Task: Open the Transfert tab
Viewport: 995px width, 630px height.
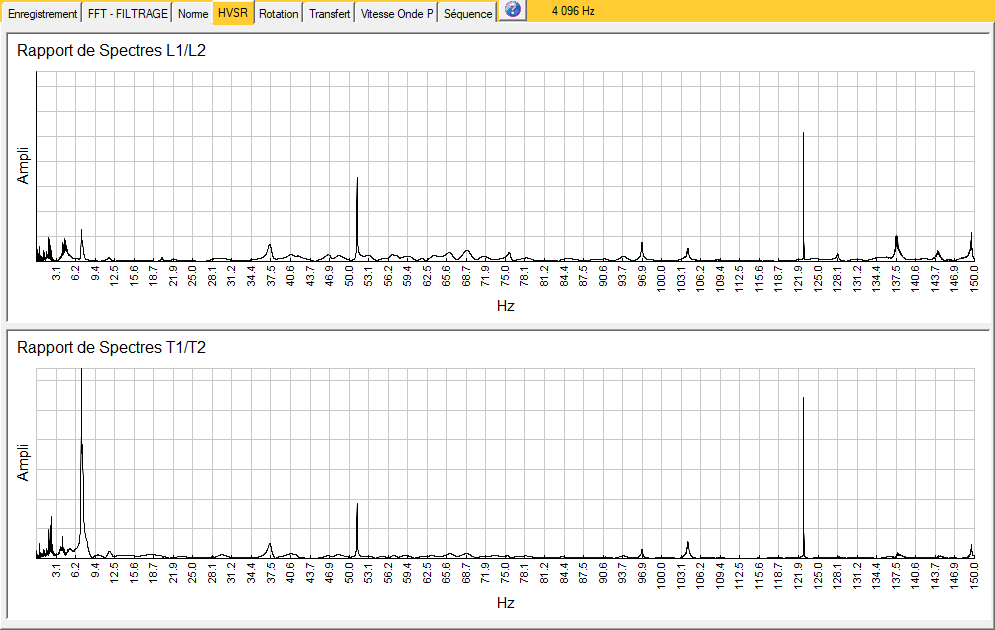Action: click(x=329, y=13)
